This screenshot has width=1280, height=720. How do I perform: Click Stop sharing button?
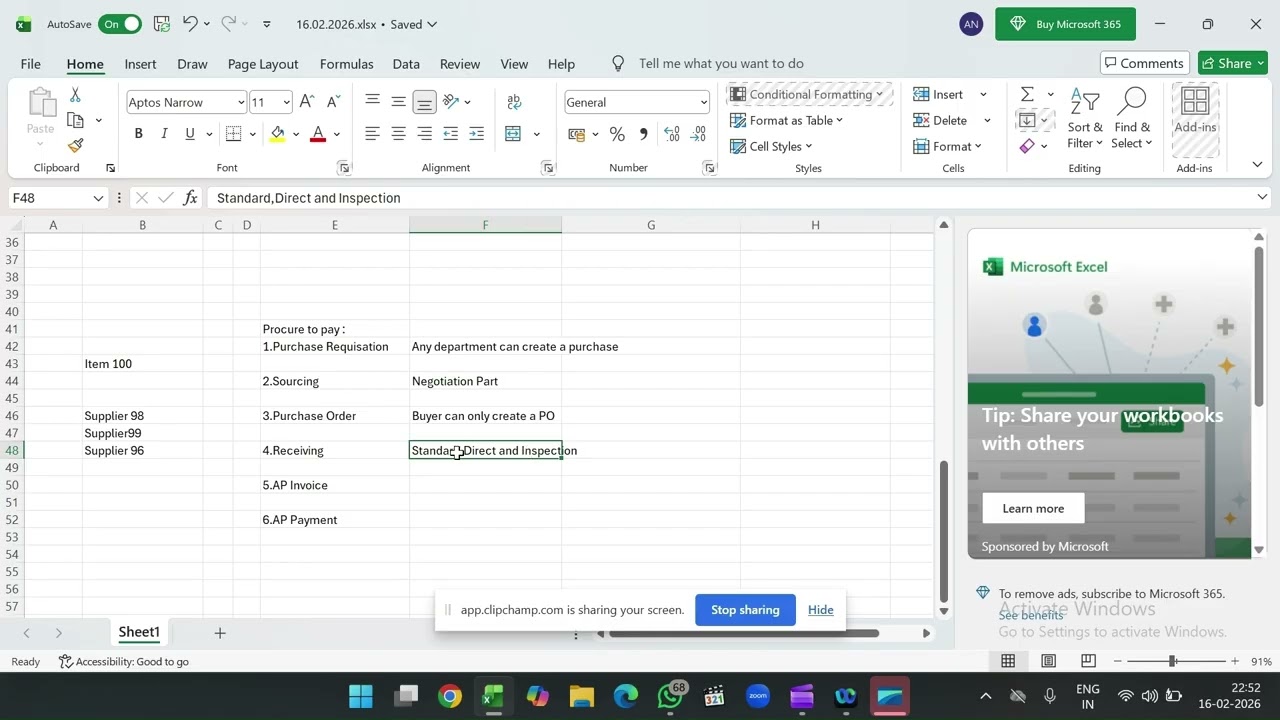click(x=745, y=610)
